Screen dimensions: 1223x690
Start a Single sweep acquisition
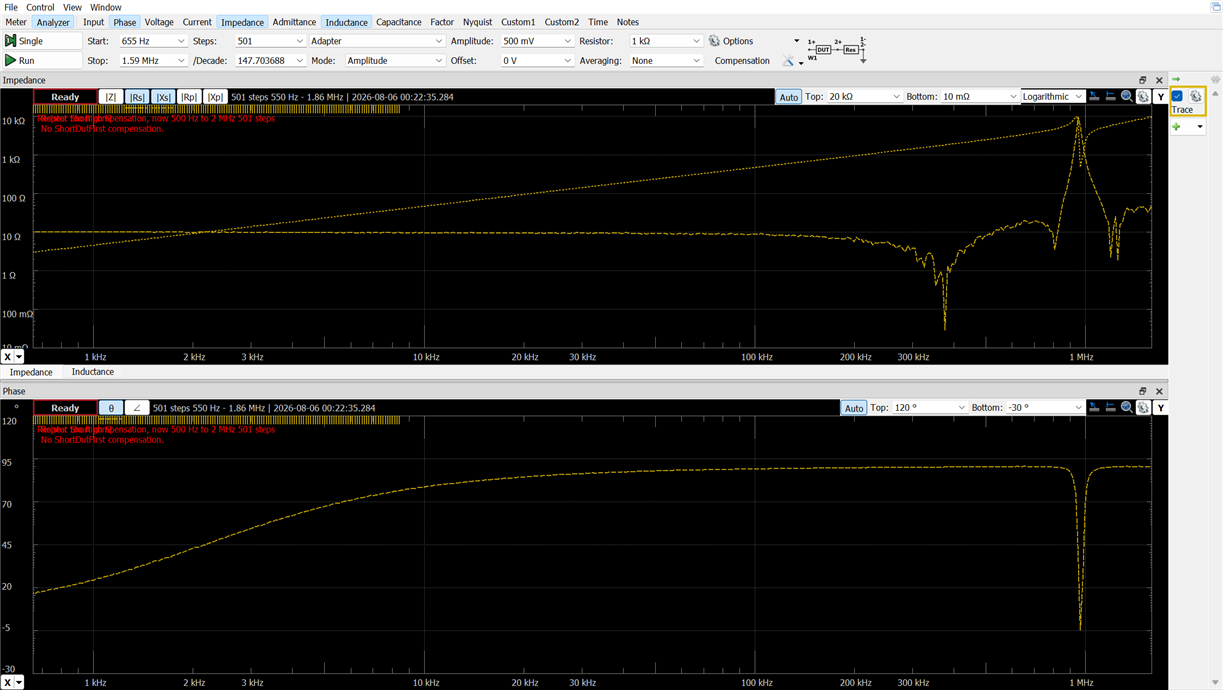click(41, 41)
